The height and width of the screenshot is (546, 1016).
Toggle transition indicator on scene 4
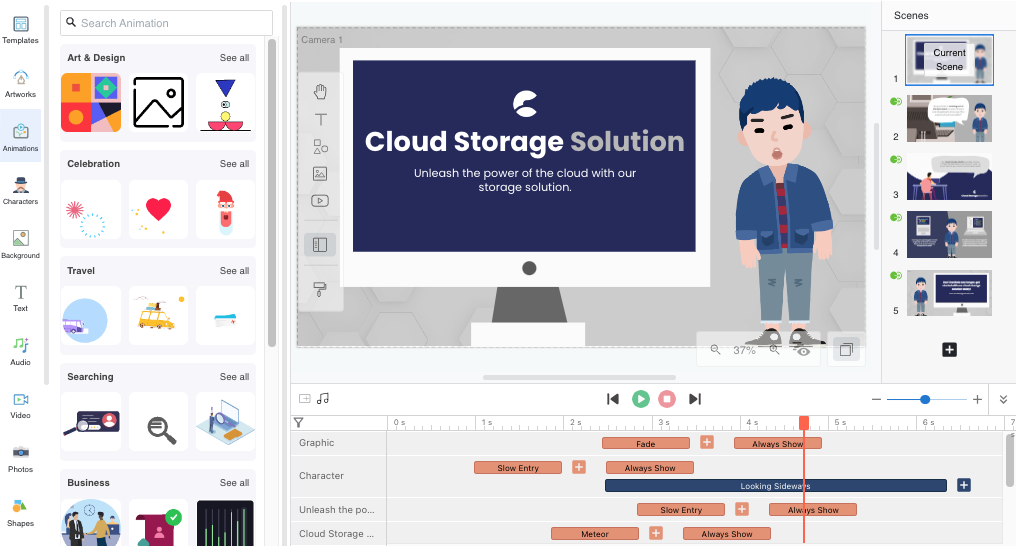pos(896,216)
